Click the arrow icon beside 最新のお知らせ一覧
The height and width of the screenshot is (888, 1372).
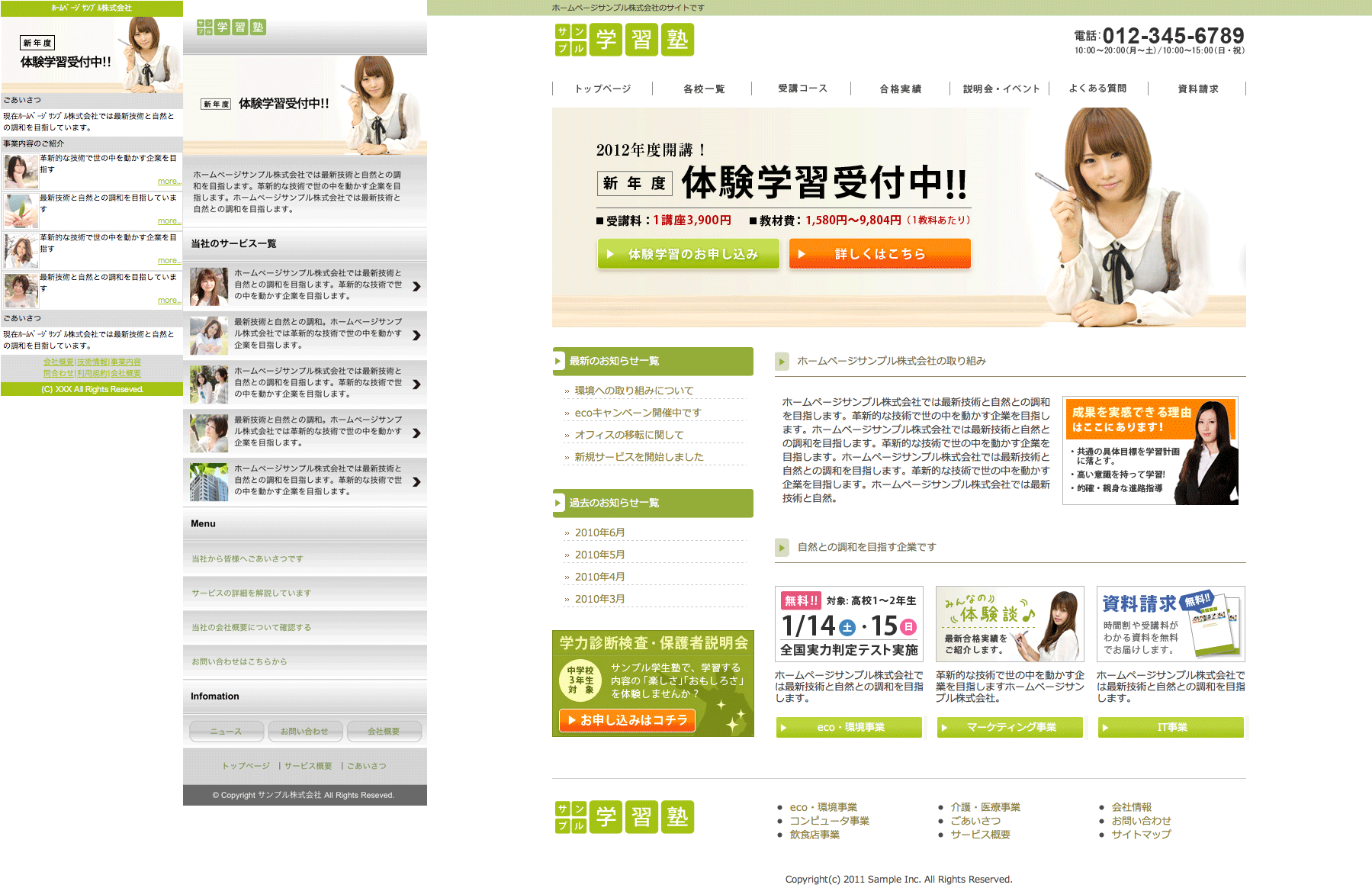point(559,362)
